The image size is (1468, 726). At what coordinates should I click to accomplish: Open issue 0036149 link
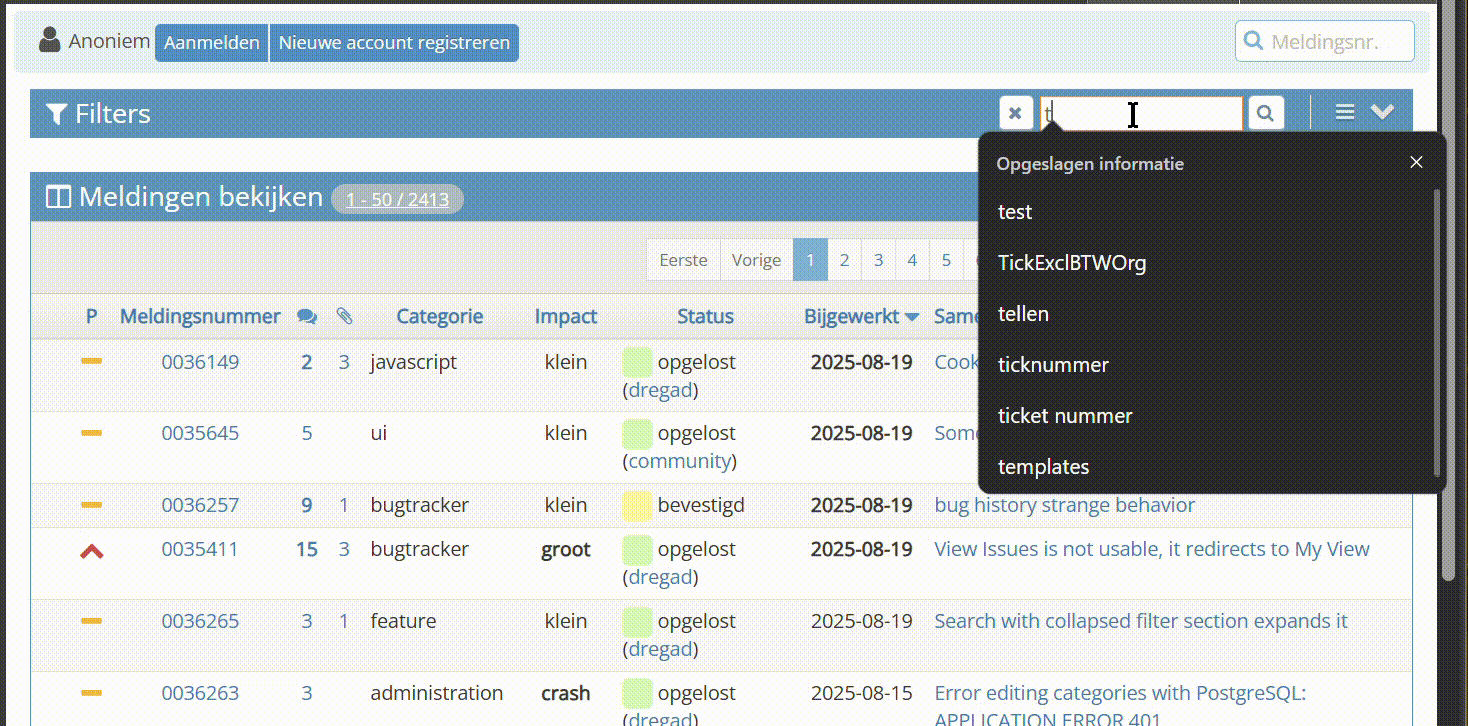(x=200, y=362)
